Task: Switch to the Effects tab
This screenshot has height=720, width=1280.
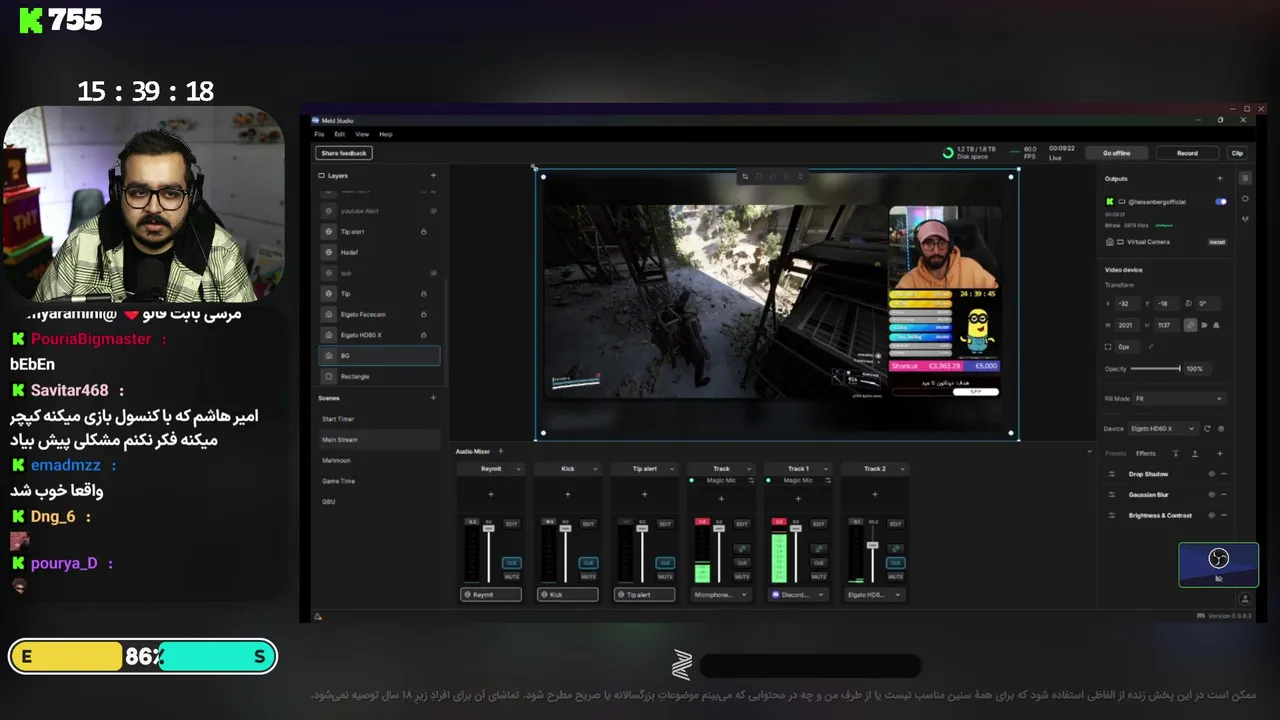Action: [x=1146, y=453]
